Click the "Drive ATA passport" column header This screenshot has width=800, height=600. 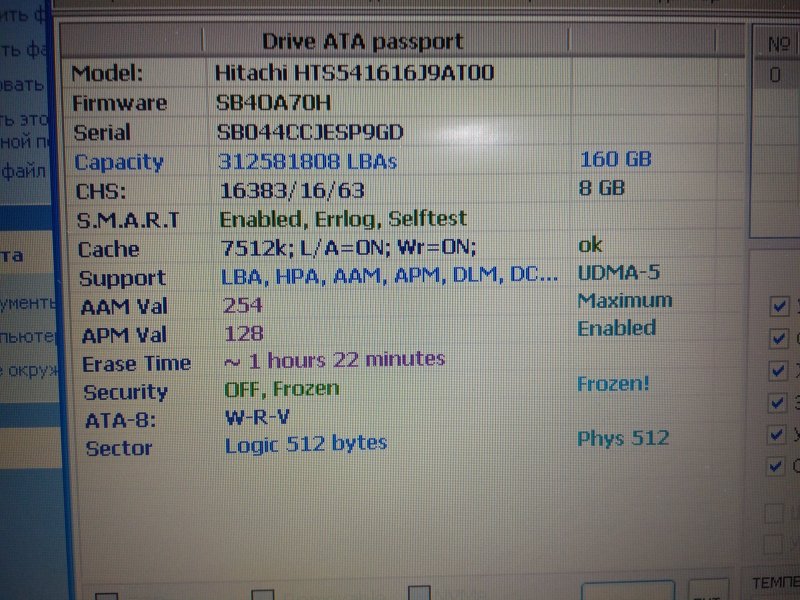362,41
